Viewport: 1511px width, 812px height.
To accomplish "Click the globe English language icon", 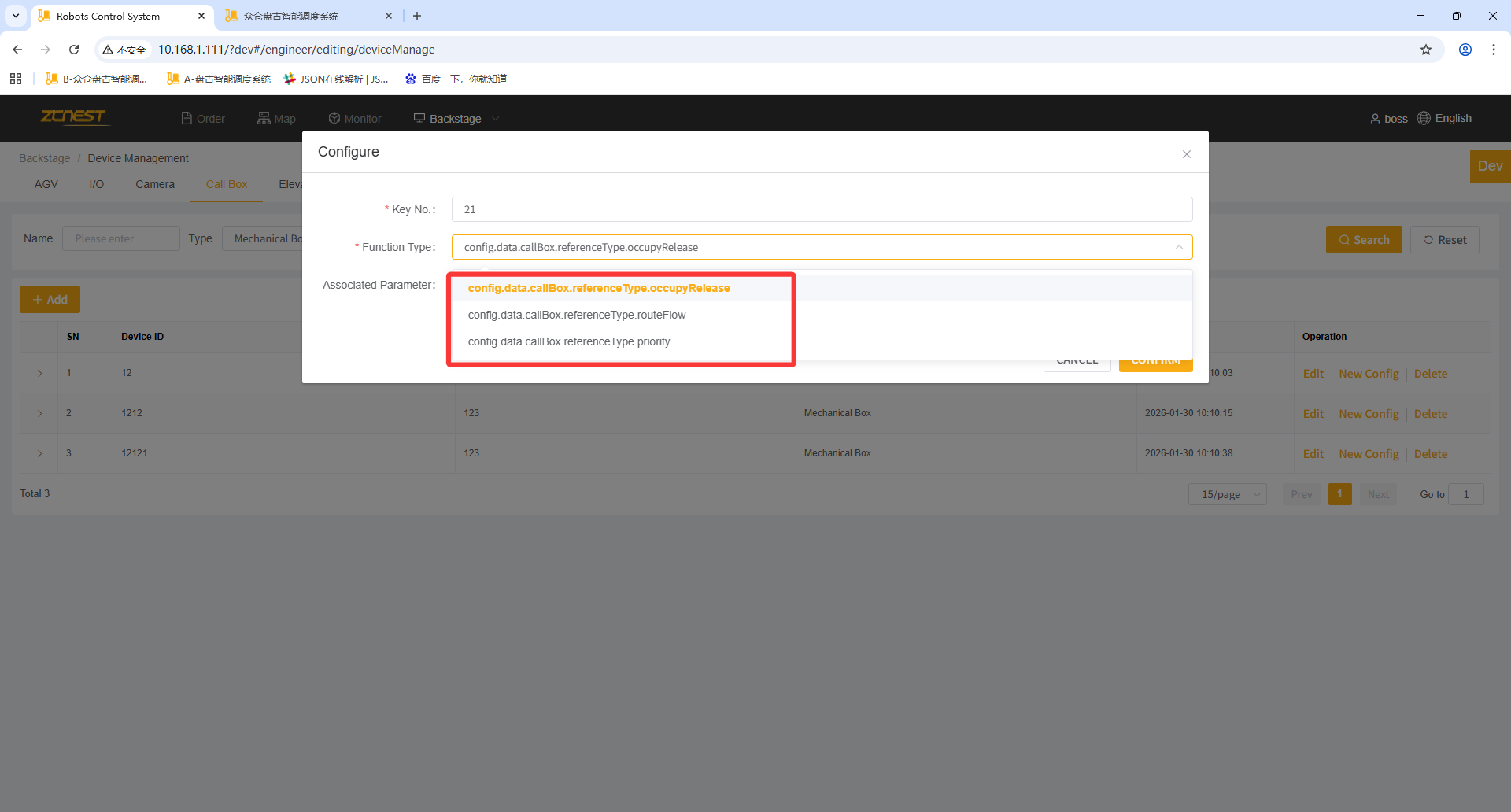I will coord(1424,118).
